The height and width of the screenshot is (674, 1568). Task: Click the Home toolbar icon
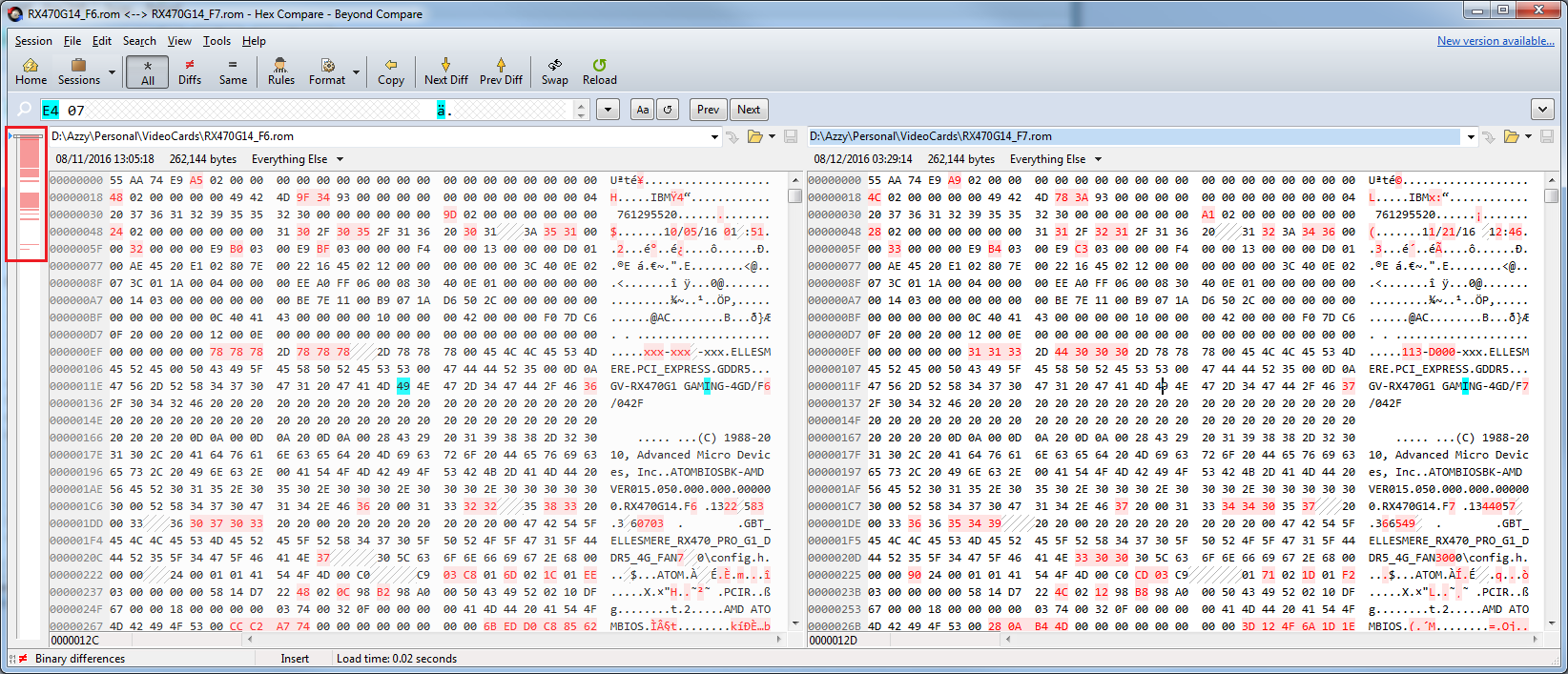point(31,71)
